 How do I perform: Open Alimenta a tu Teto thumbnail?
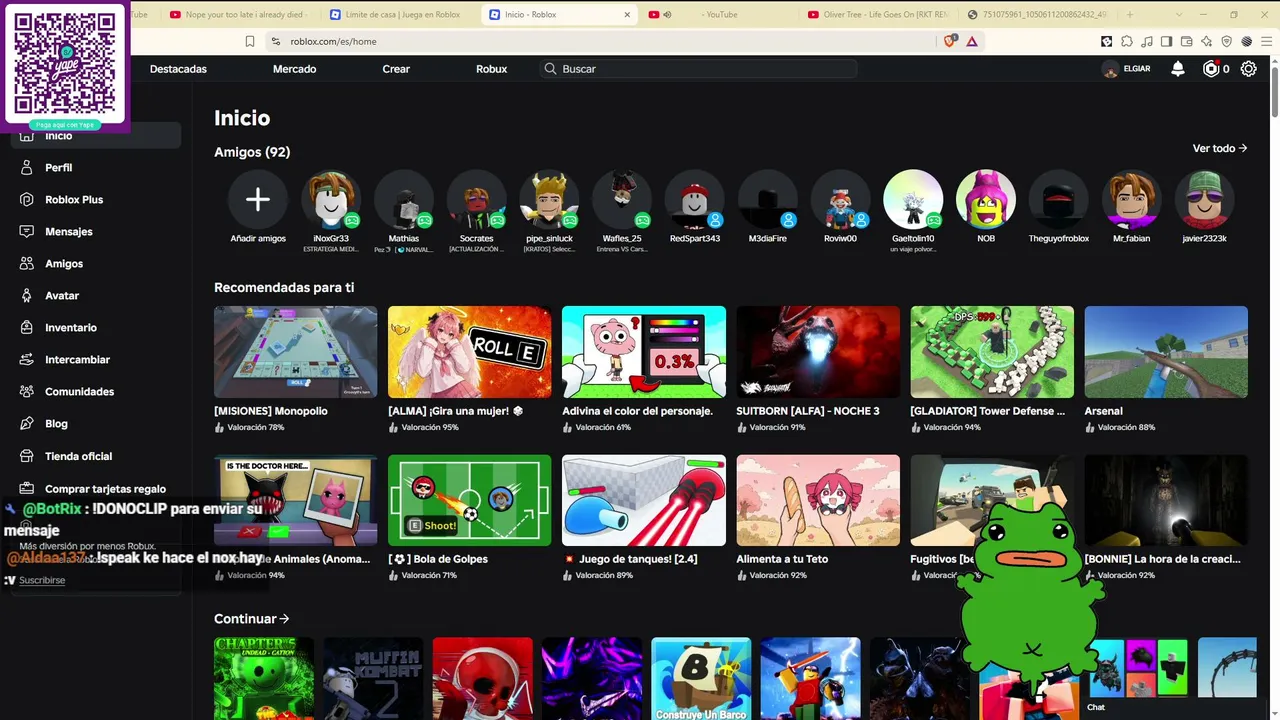point(818,500)
